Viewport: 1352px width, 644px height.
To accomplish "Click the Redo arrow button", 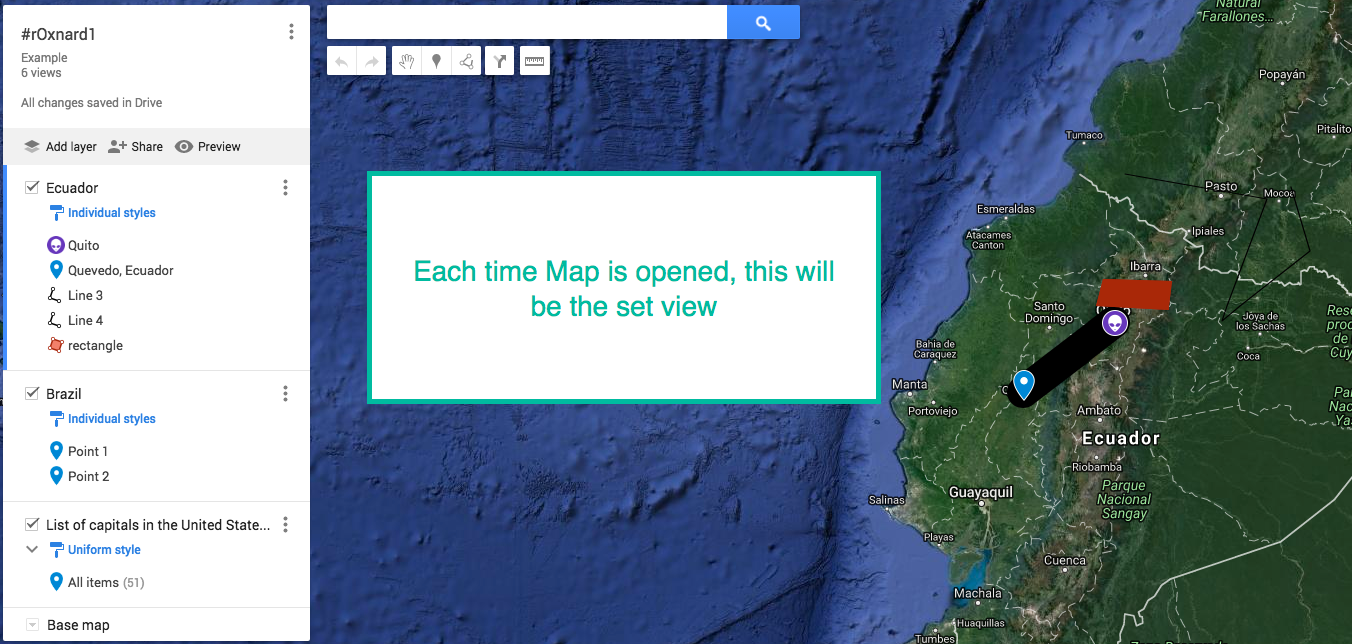I will click(x=371, y=62).
